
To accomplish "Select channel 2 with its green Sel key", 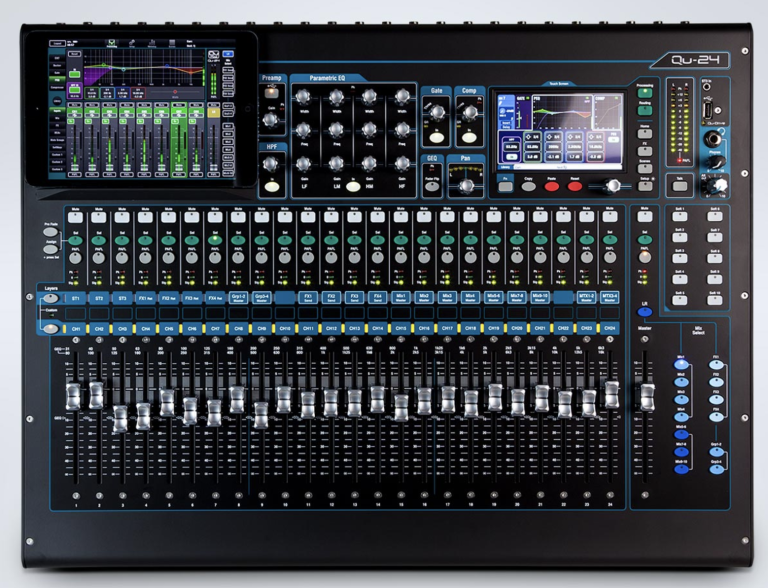I will tap(98, 241).
